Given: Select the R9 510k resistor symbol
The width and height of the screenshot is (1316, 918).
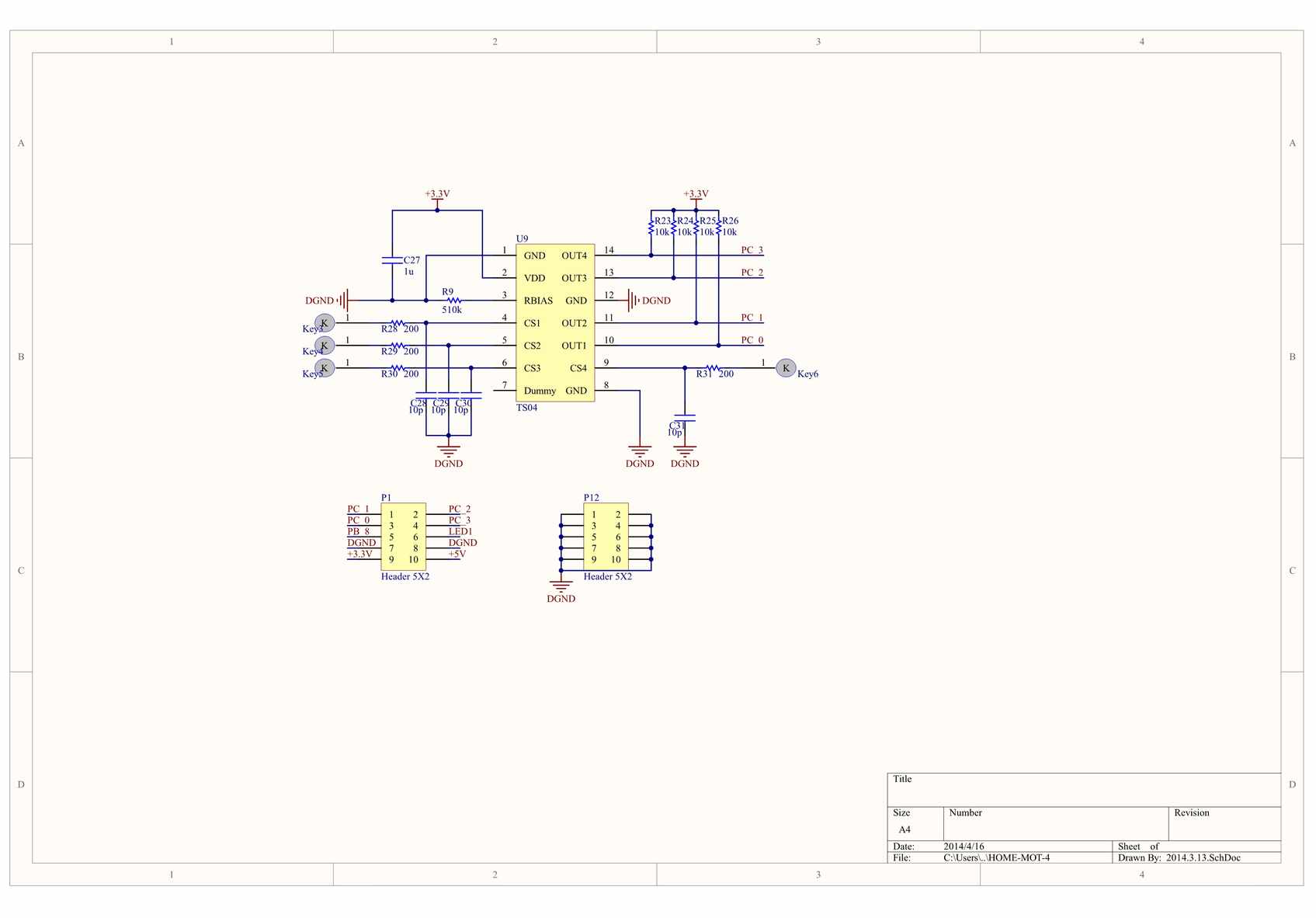Looking at the screenshot, I should point(454,301).
